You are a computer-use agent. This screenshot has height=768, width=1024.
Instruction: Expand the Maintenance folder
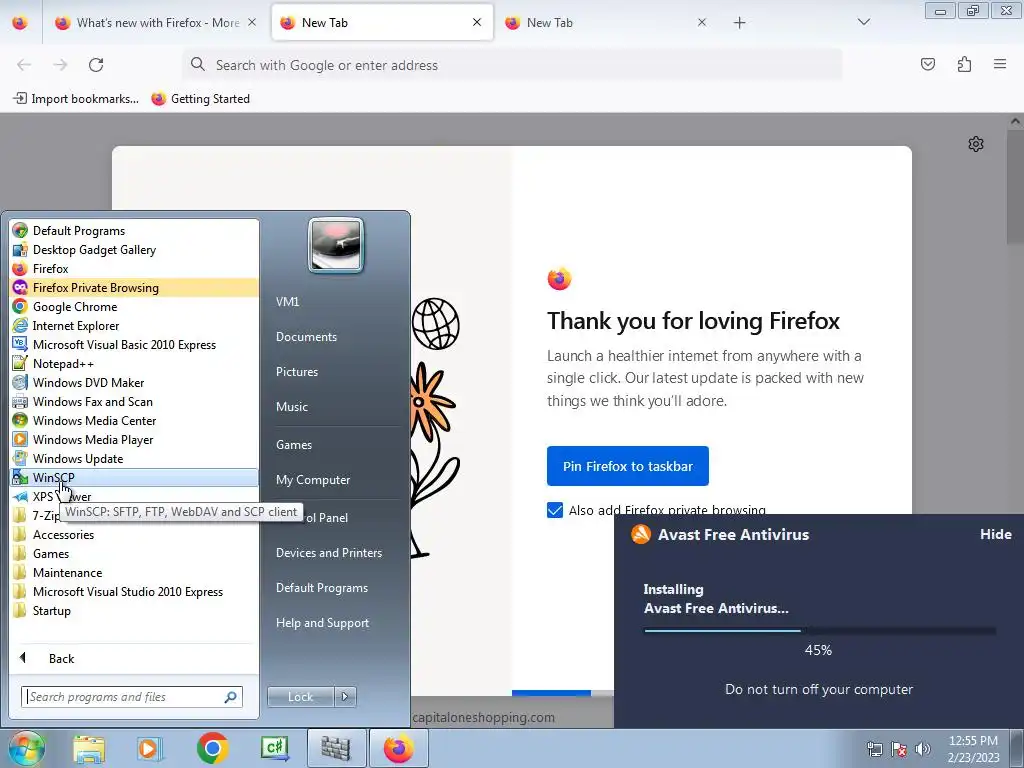tap(134, 573)
